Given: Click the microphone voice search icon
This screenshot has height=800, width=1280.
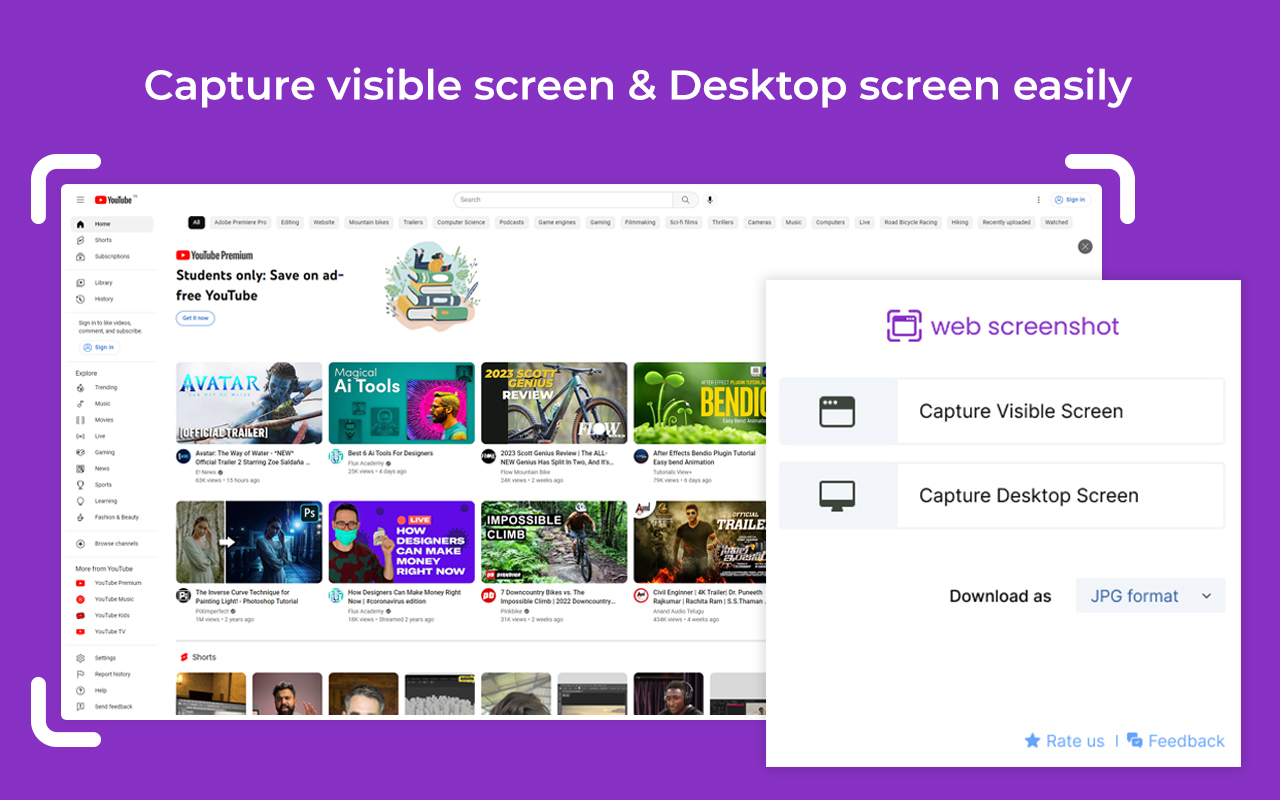Looking at the screenshot, I should (x=710, y=200).
